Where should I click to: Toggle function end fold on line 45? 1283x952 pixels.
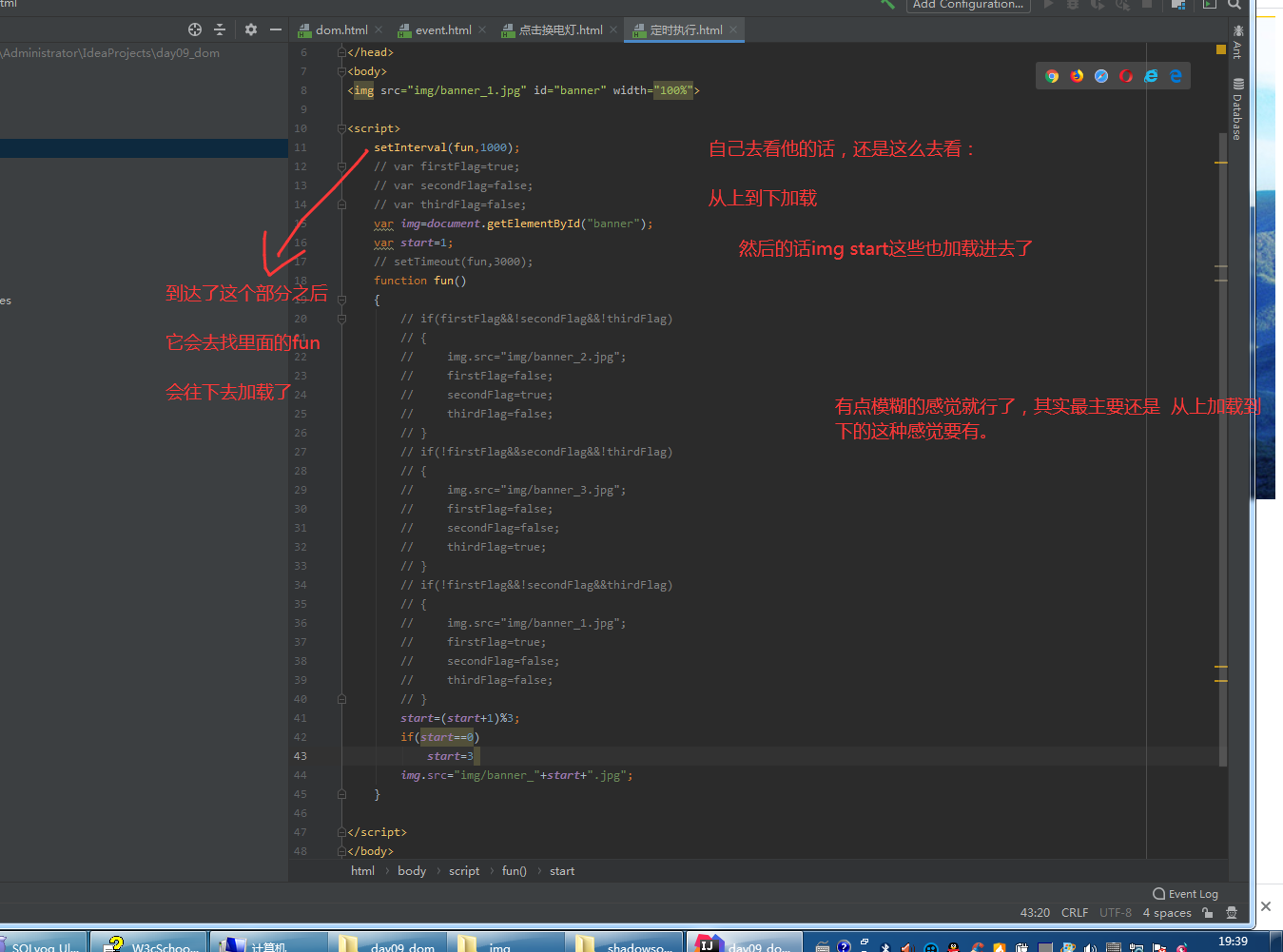tap(341, 794)
